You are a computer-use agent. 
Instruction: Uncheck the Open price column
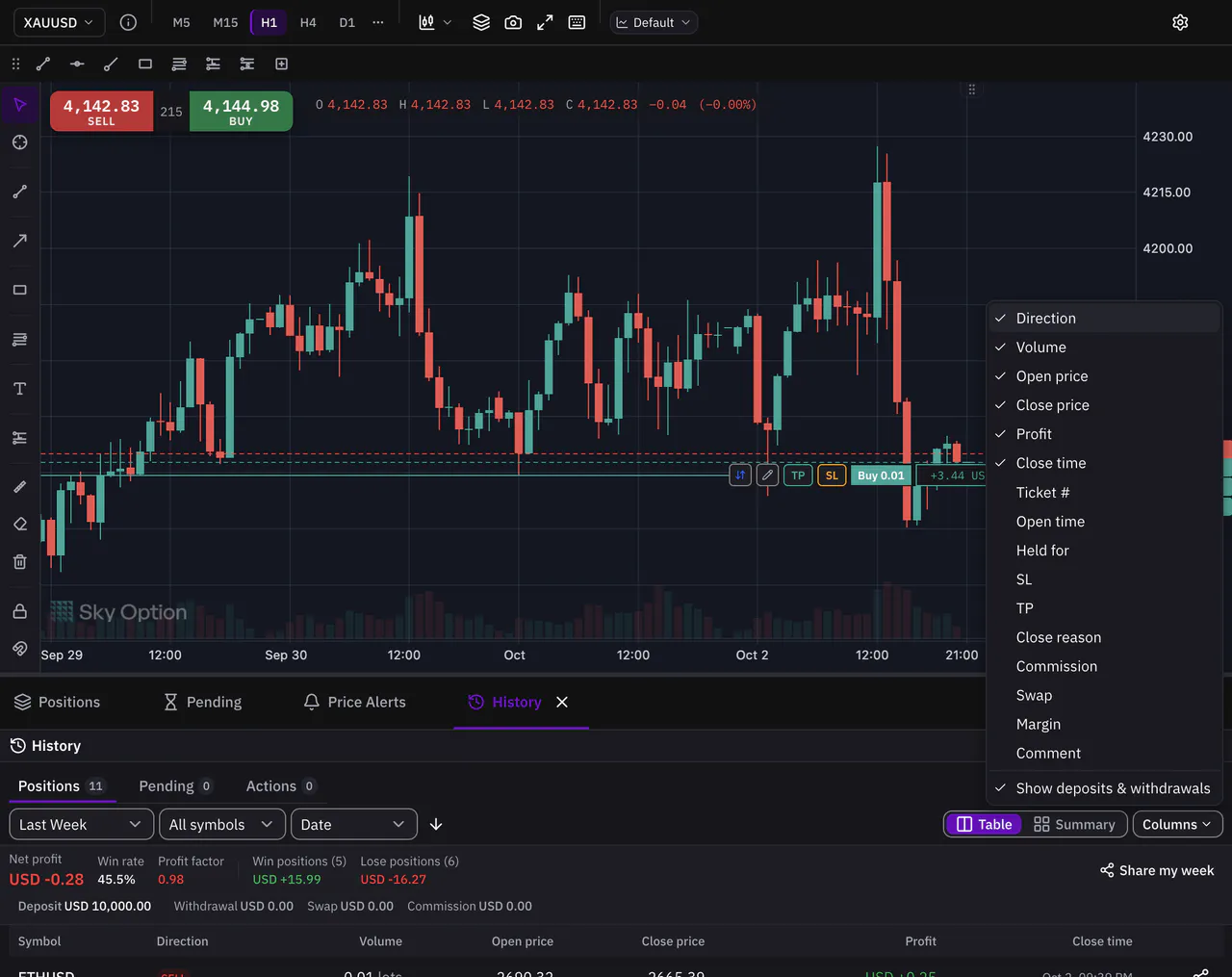1104,376
